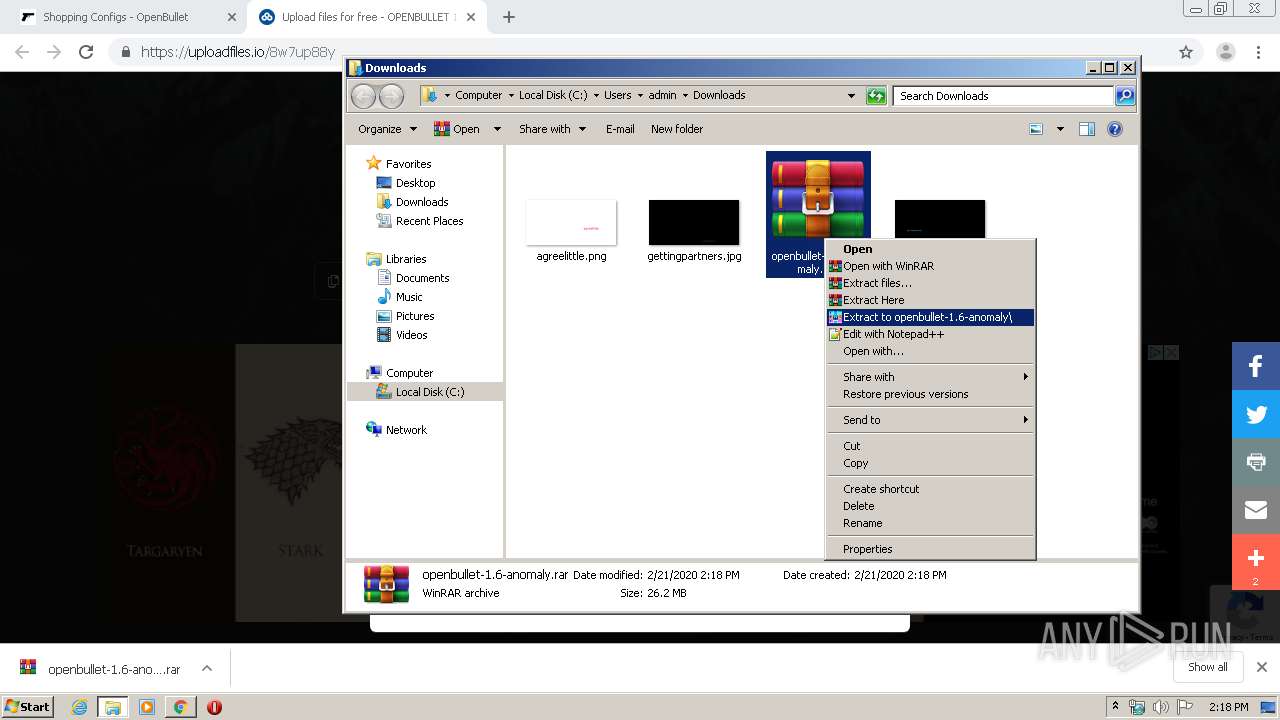Select Documents library in navigation pane
The width and height of the screenshot is (1280, 720).
(x=413, y=278)
